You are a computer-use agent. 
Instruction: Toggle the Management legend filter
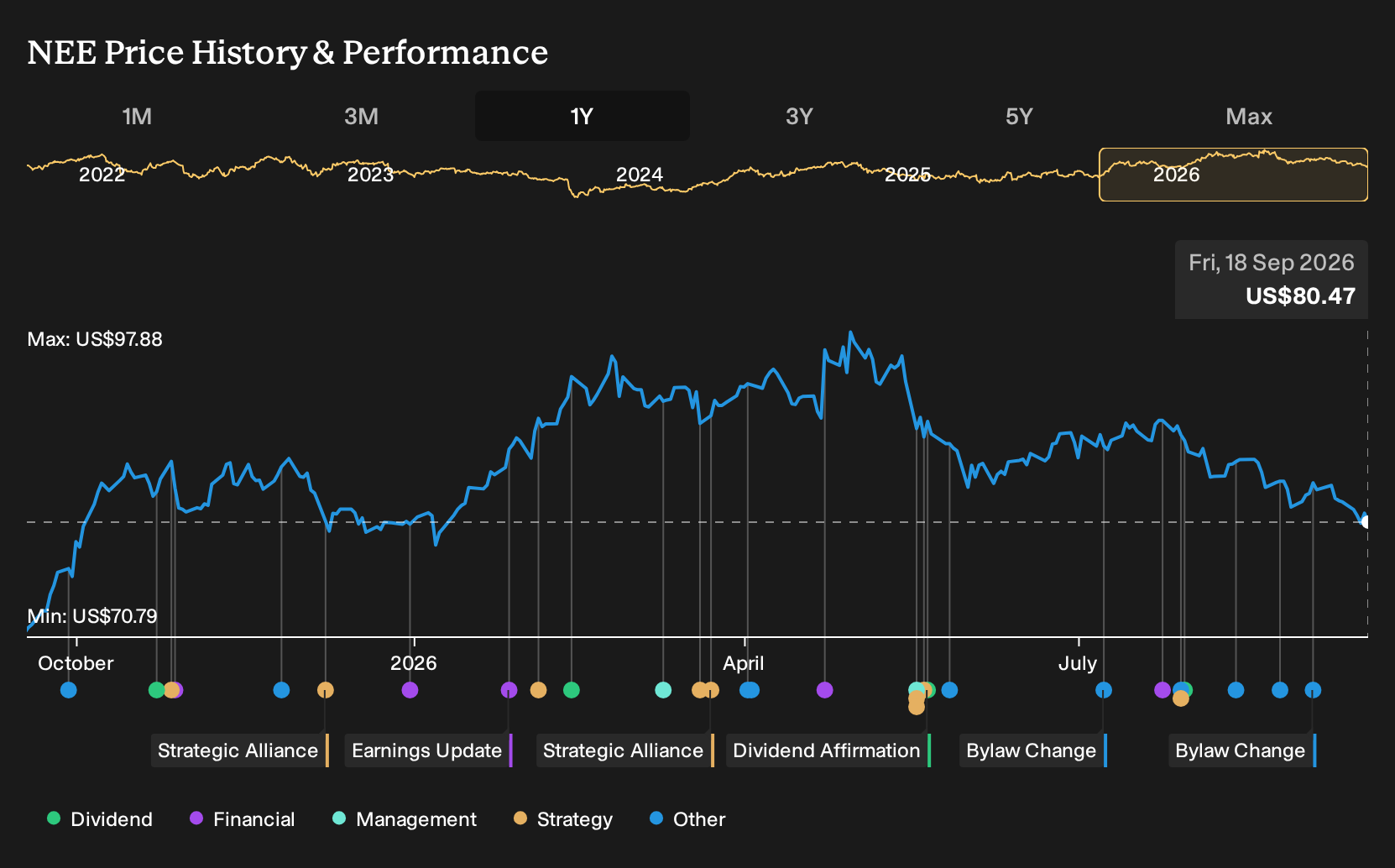point(405,819)
